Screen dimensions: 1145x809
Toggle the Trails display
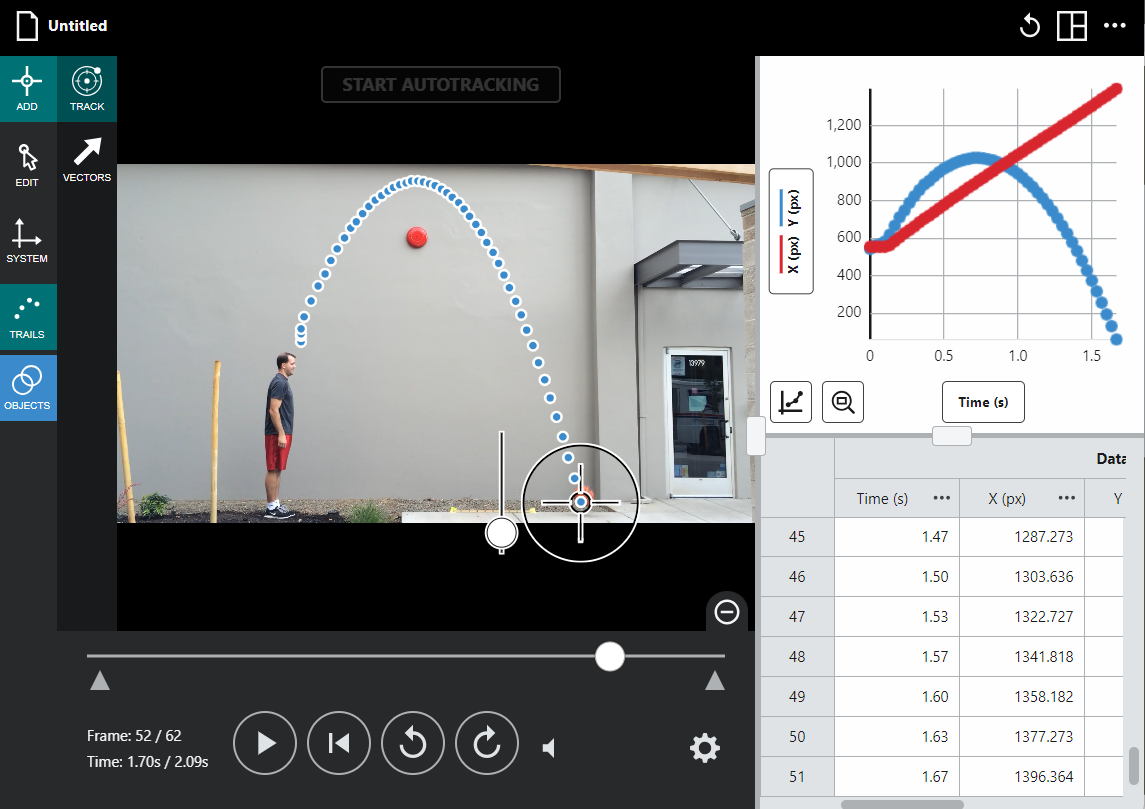28,317
